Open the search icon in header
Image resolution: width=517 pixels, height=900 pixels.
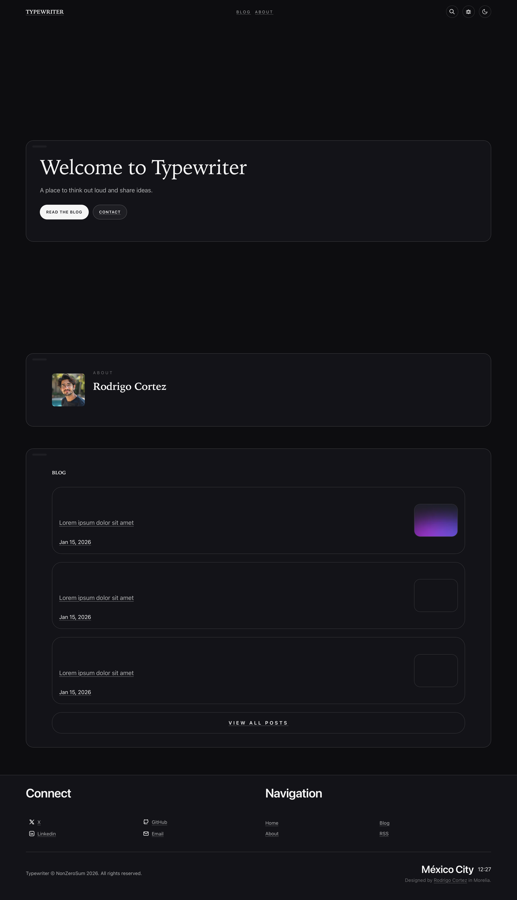click(x=452, y=11)
